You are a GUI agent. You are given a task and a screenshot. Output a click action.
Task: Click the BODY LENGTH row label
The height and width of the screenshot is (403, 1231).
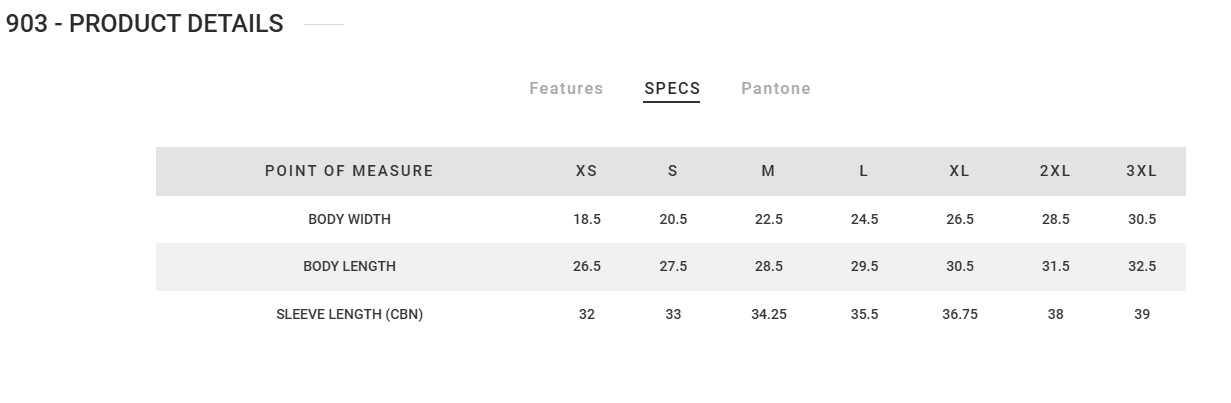point(349,266)
